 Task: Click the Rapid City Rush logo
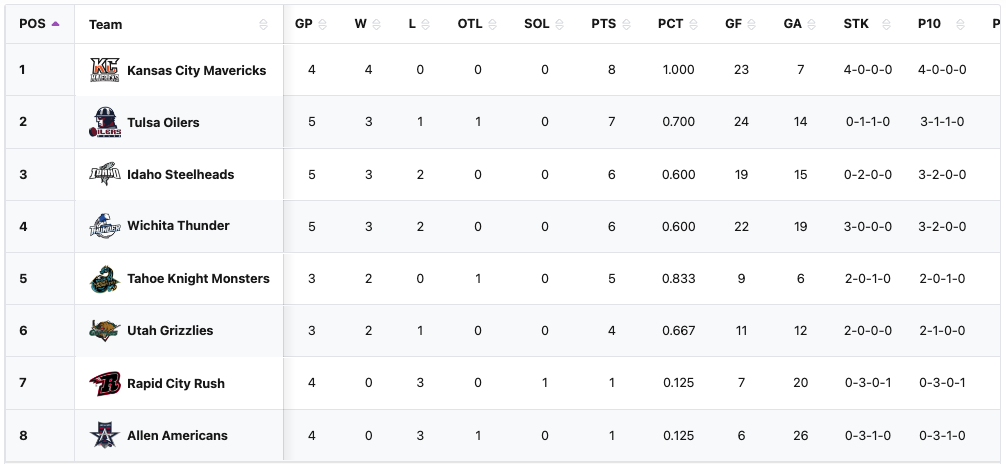tap(104, 383)
